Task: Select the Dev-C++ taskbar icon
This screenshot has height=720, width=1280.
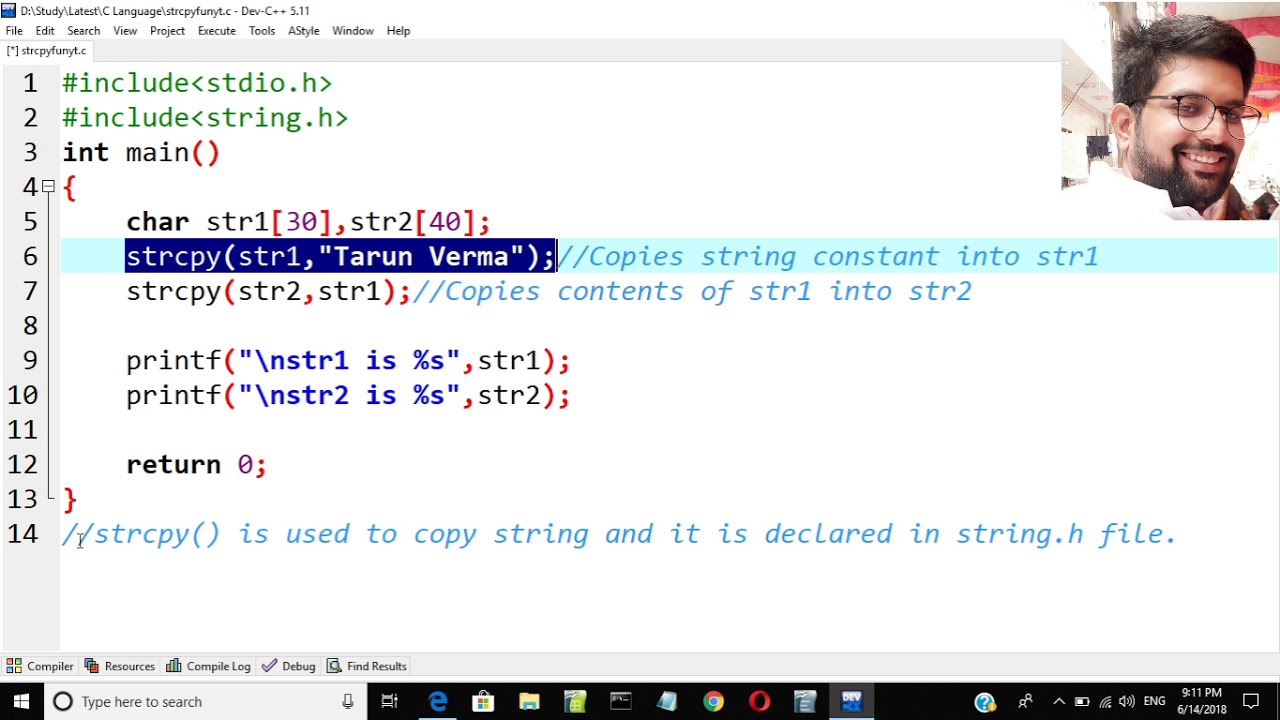Action: (852, 702)
